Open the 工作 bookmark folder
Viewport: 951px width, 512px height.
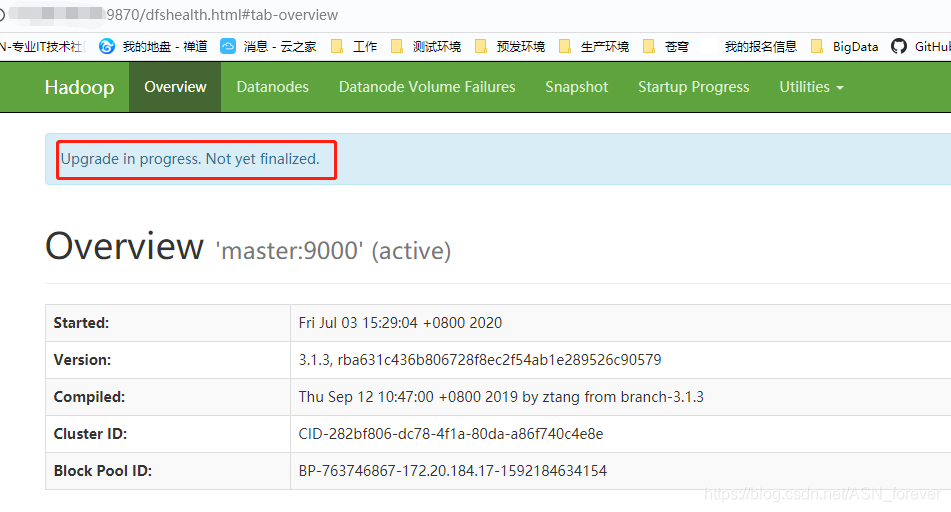pyautogui.click(x=354, y=47)
